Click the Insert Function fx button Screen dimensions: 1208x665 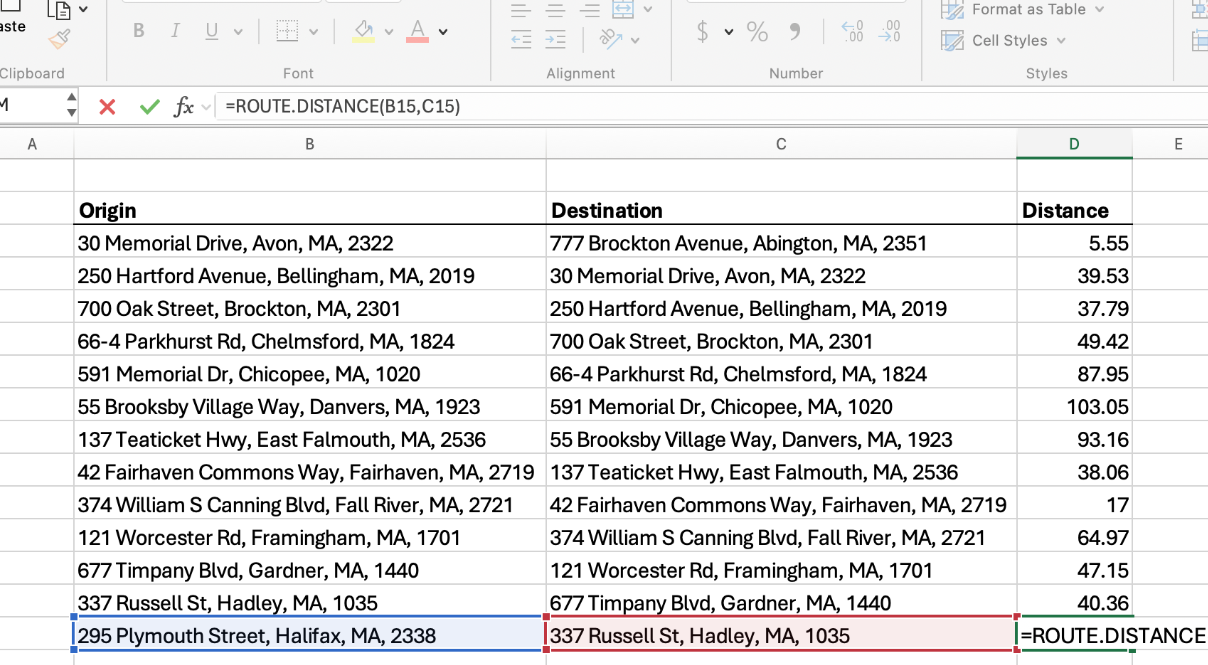tap(183, 106)
